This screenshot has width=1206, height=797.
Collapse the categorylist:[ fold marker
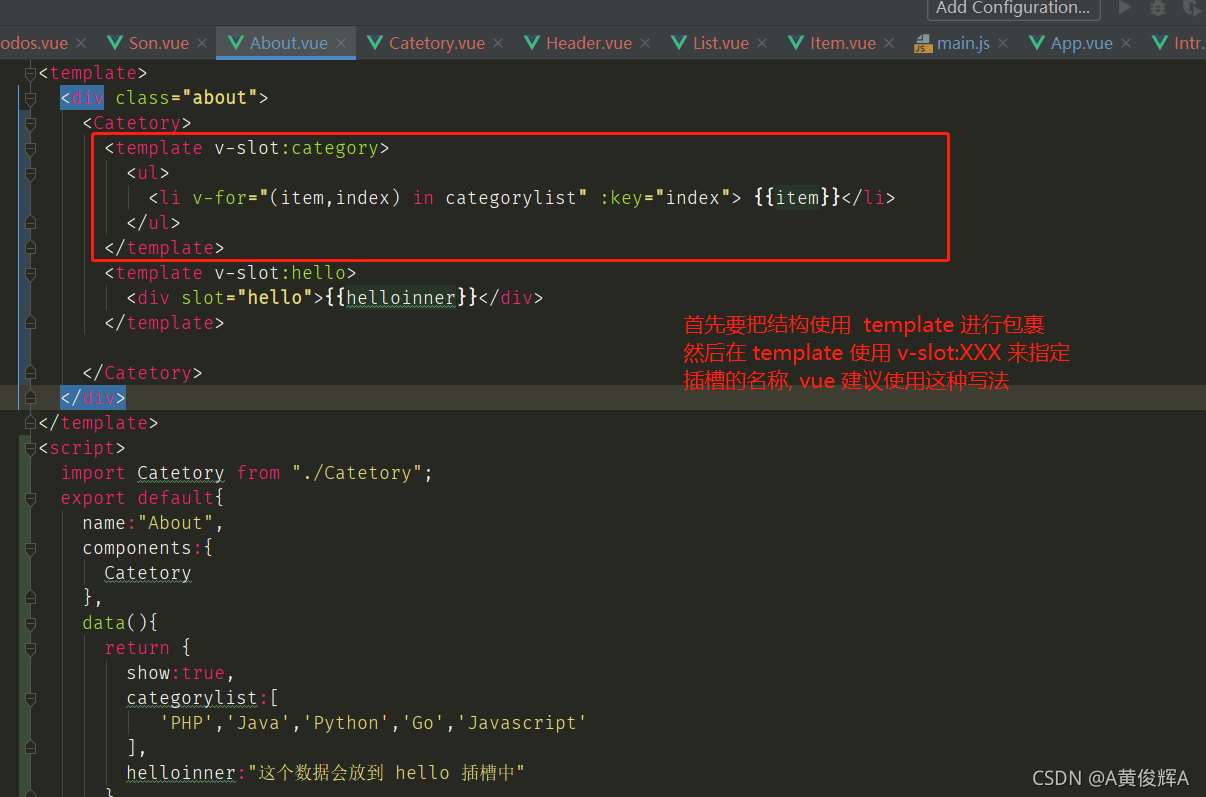(x=30, y=698)
